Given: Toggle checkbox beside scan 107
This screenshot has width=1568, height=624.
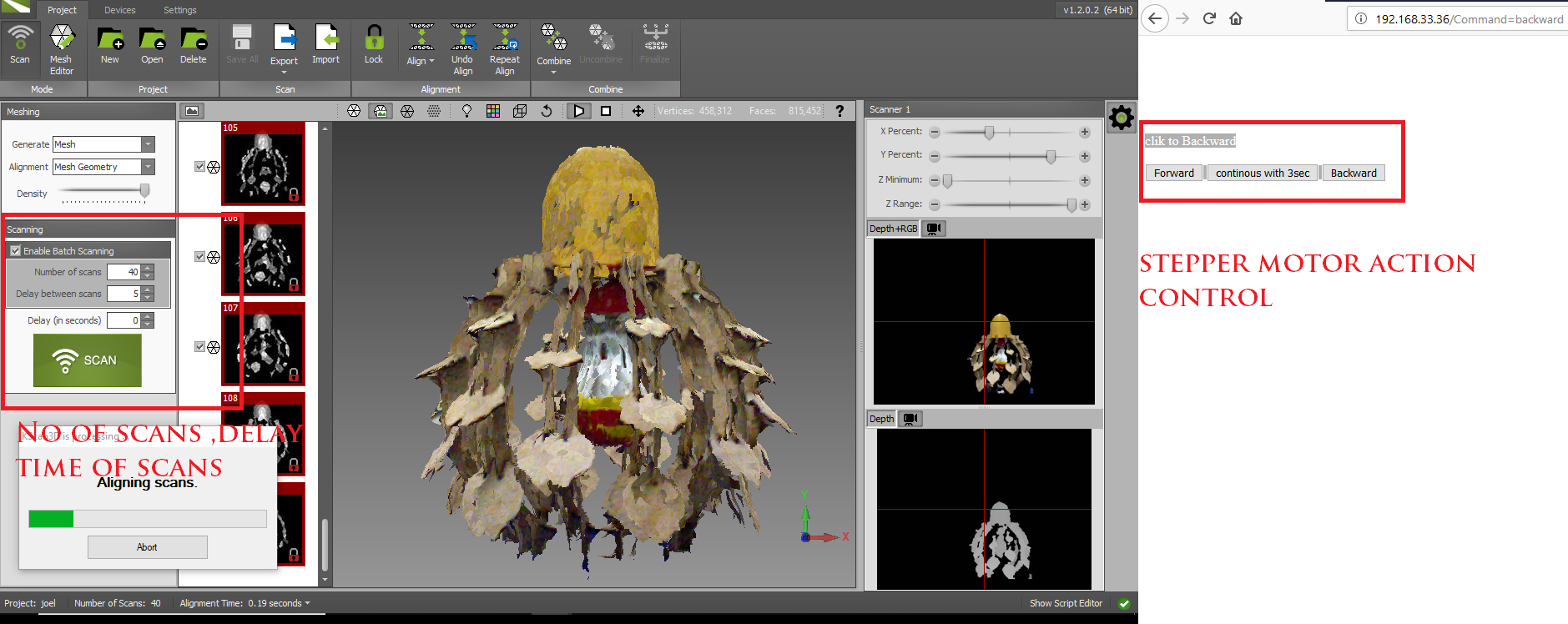Looking at the screenshot, I should point(199,347).
